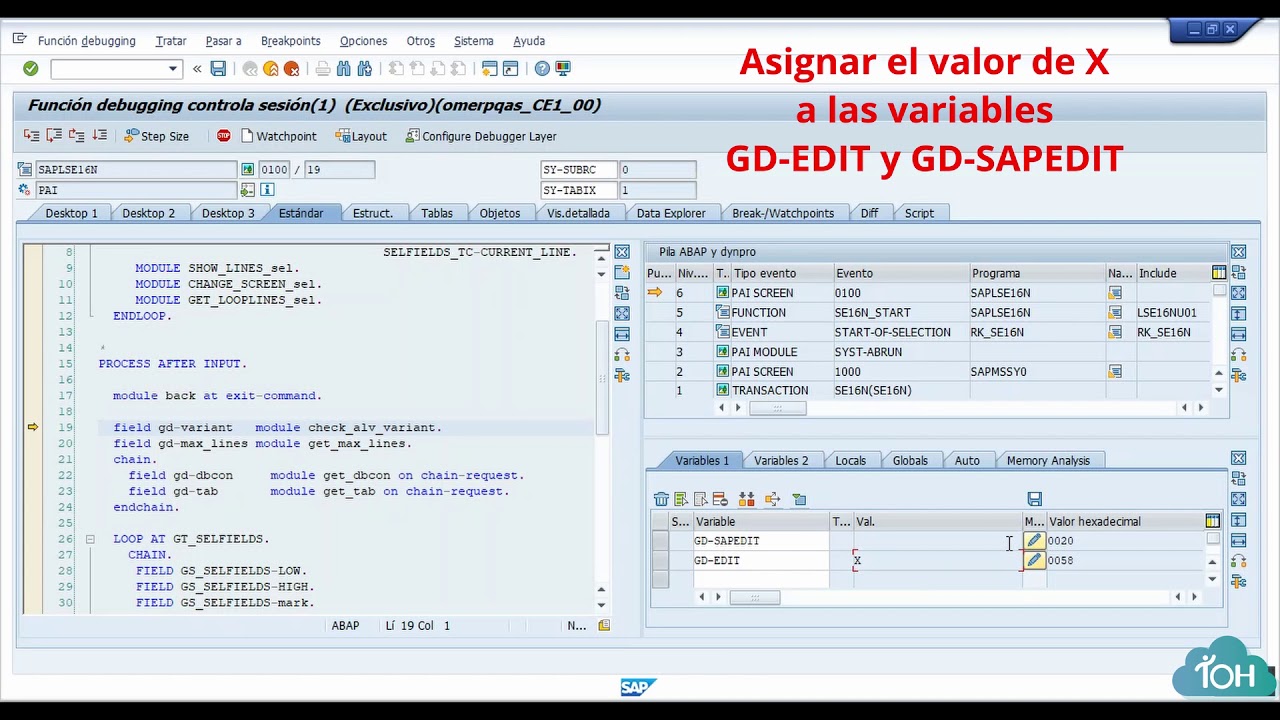This screenshot has height=720, width=1280.
Task: Click the Watchpoint button
Action: click(278, 136)
